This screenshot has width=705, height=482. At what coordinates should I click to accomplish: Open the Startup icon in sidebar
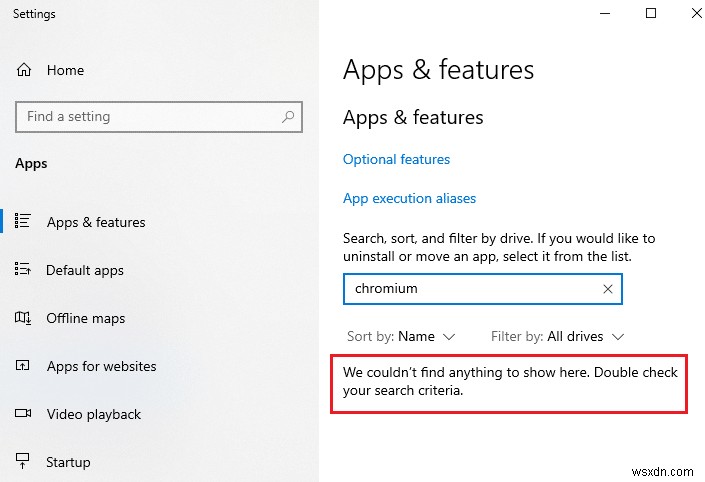(x=23, y=462)
